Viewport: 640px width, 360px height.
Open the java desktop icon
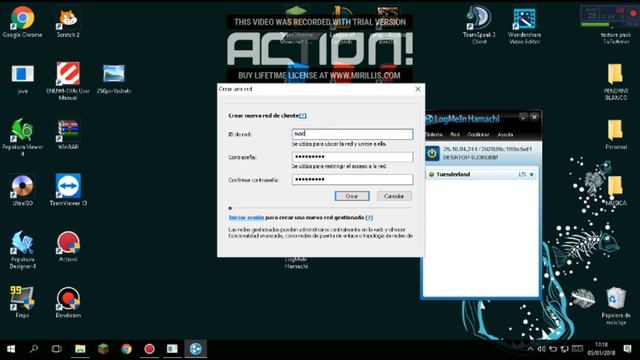22,79
